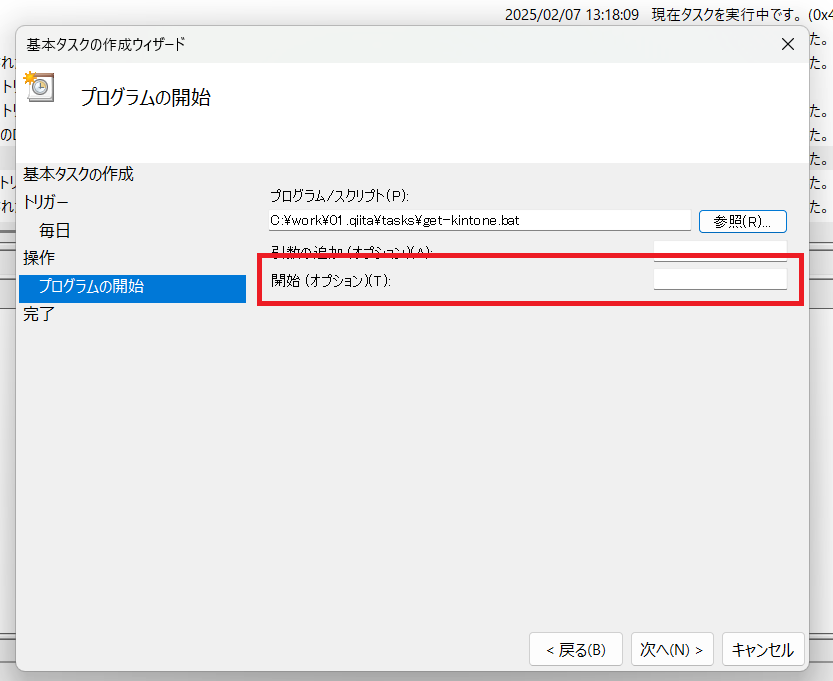Close the wizard with the X button
The height and width of the screenshot is (681, 833).
click(787, 44)
